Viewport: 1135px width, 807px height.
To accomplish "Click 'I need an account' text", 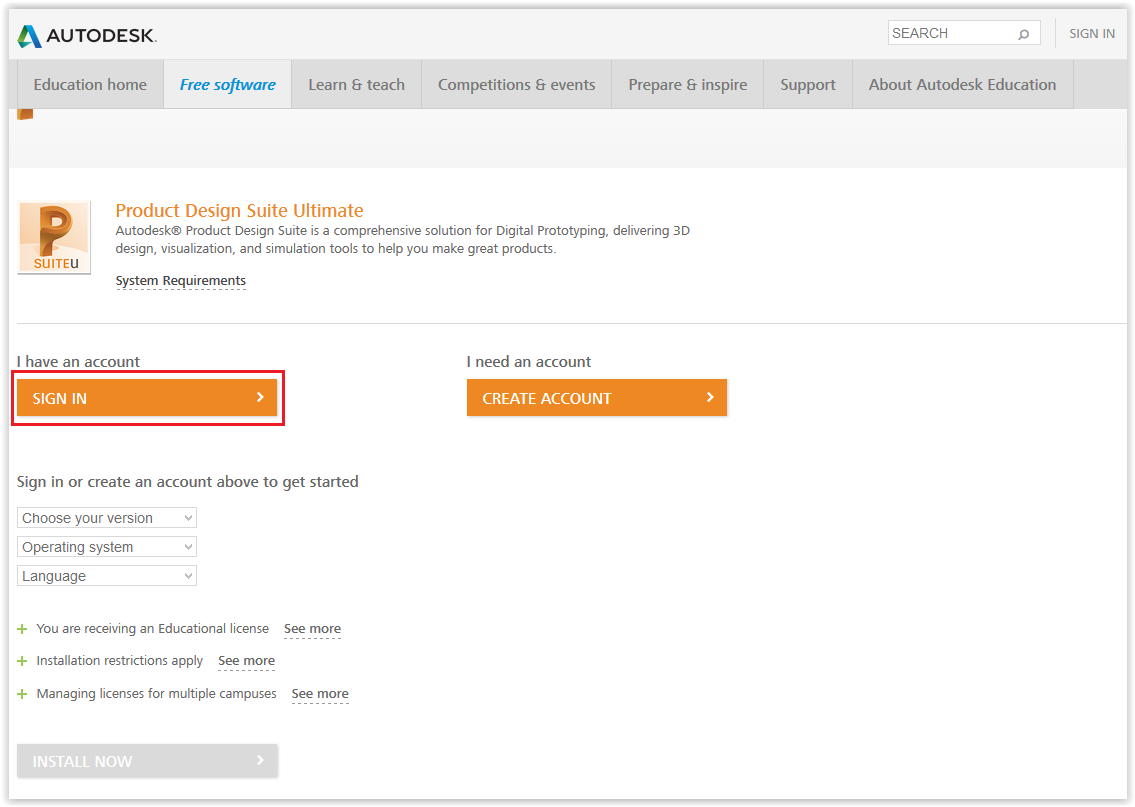I will [x=529, y=362].
